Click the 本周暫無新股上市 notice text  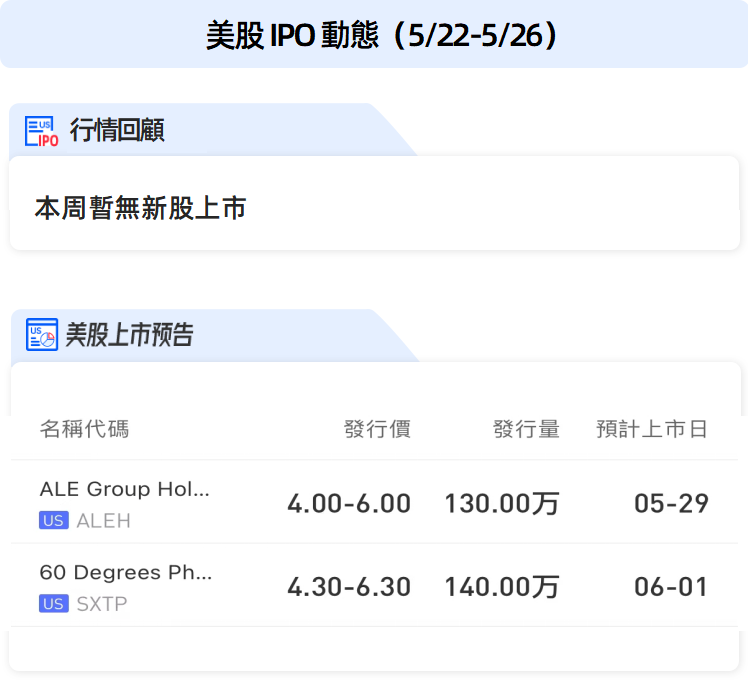(x=140, y=208)
